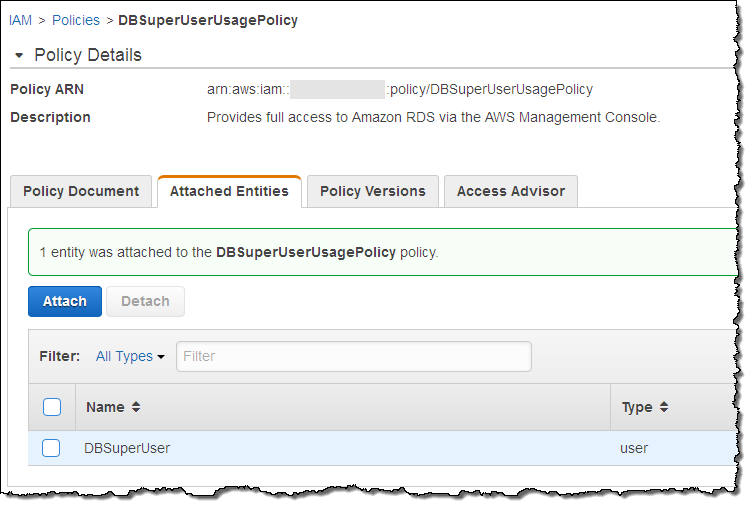Click the Type column sort arrows
The width and height of the screenshot is (751, 506).
[x=663, y=407]
